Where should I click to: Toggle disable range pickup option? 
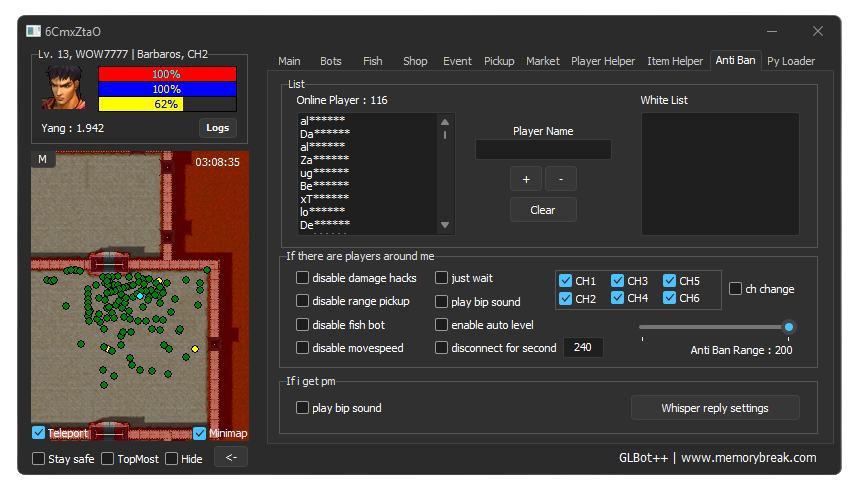(x=302, y=301)
